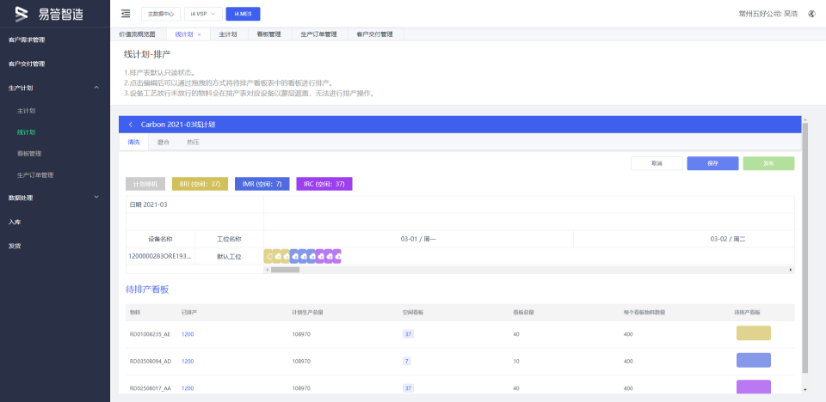Select the first yellow kanban card on 03-01
The width and height of the screenshot is (826, 402).
click(x=268, y=257)
